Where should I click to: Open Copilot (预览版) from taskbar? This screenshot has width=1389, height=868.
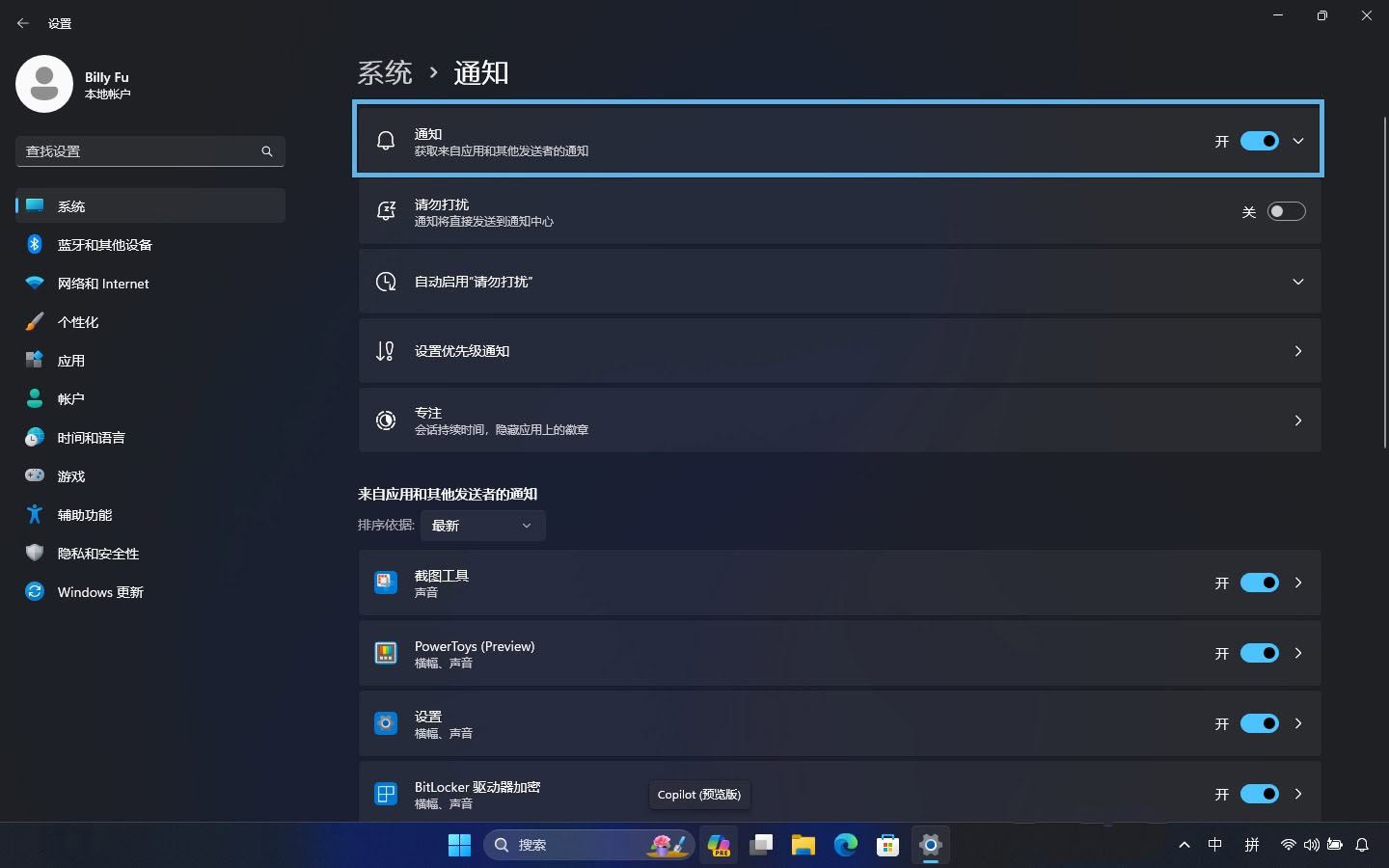(x=719, y=845)
